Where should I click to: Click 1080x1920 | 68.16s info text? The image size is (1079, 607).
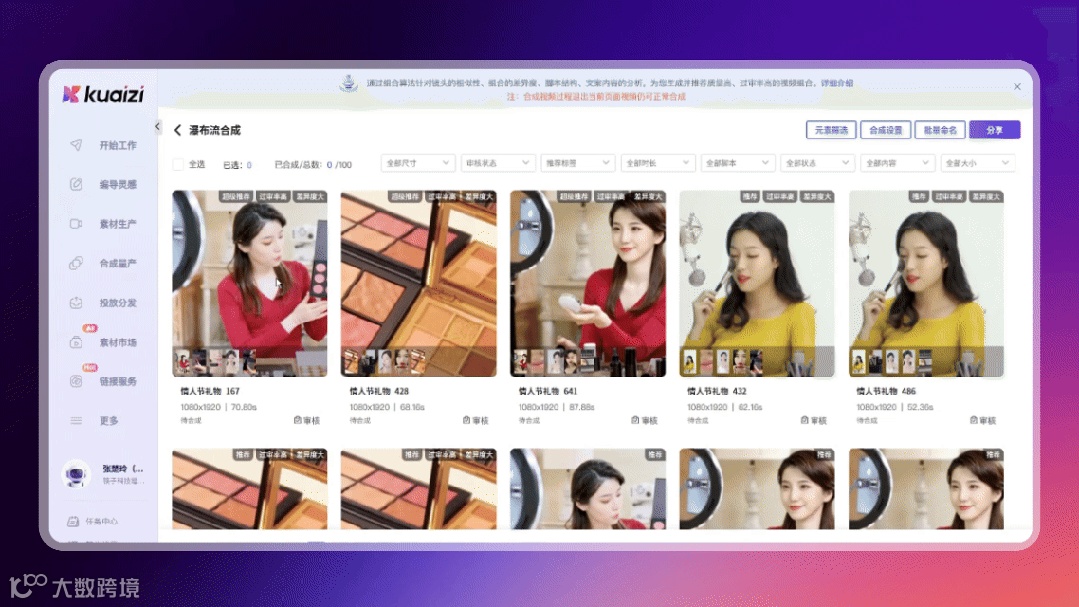(387, 407)
